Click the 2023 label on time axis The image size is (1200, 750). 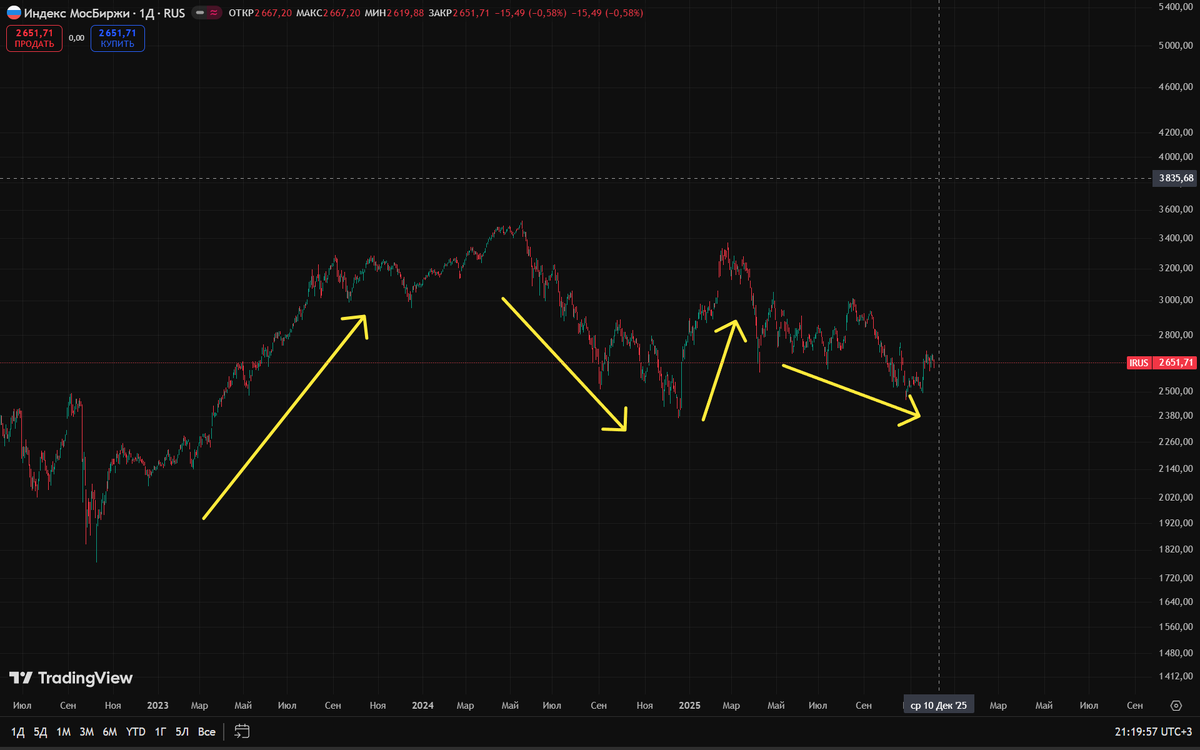[157, 705]
